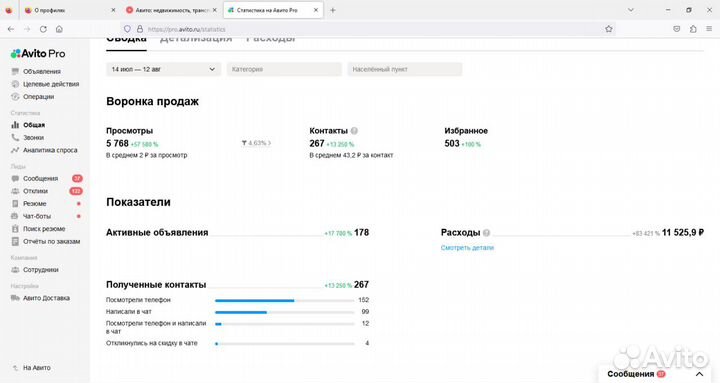Open Звонки statistics

point(34,138)
